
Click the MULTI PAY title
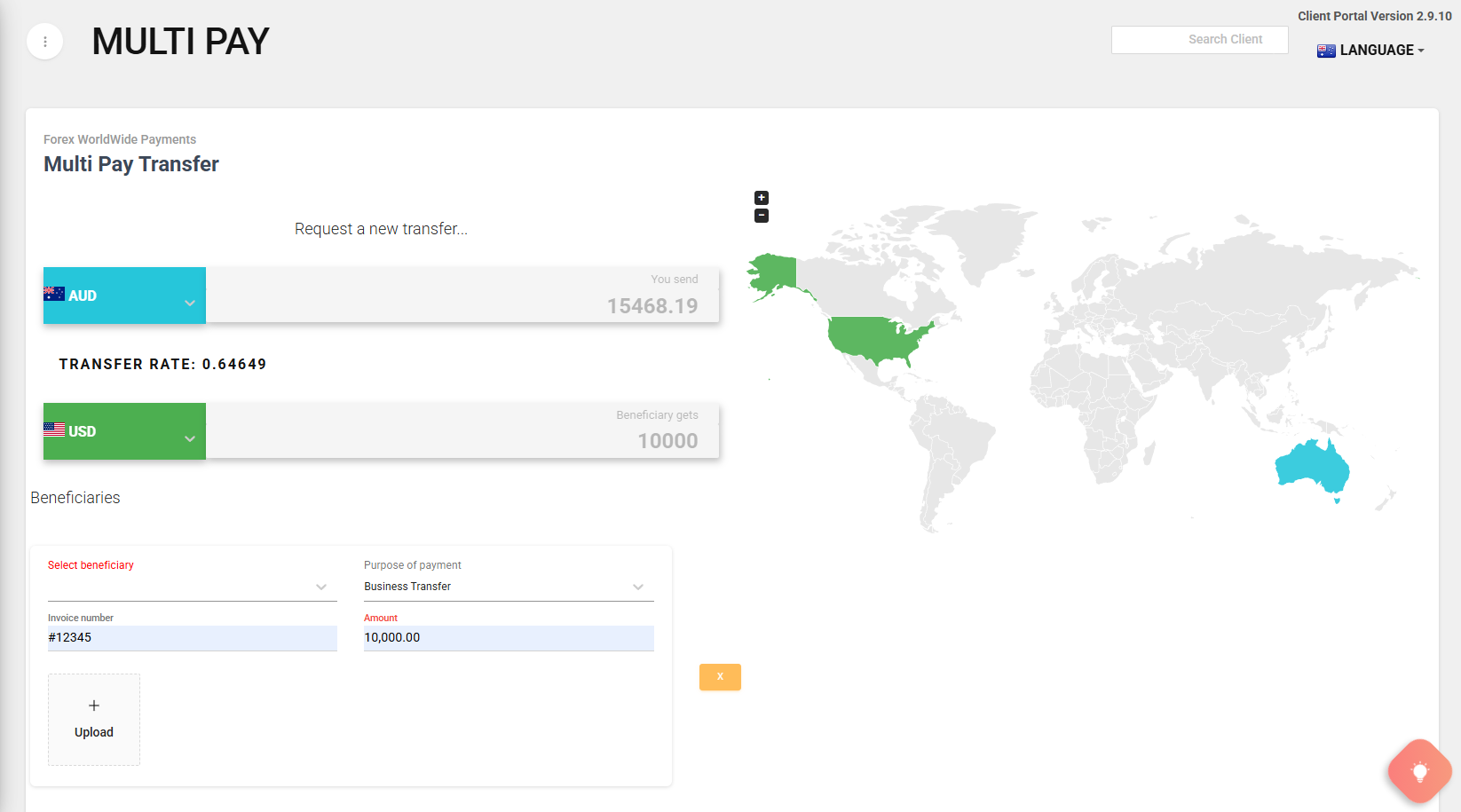click(180, 42)
